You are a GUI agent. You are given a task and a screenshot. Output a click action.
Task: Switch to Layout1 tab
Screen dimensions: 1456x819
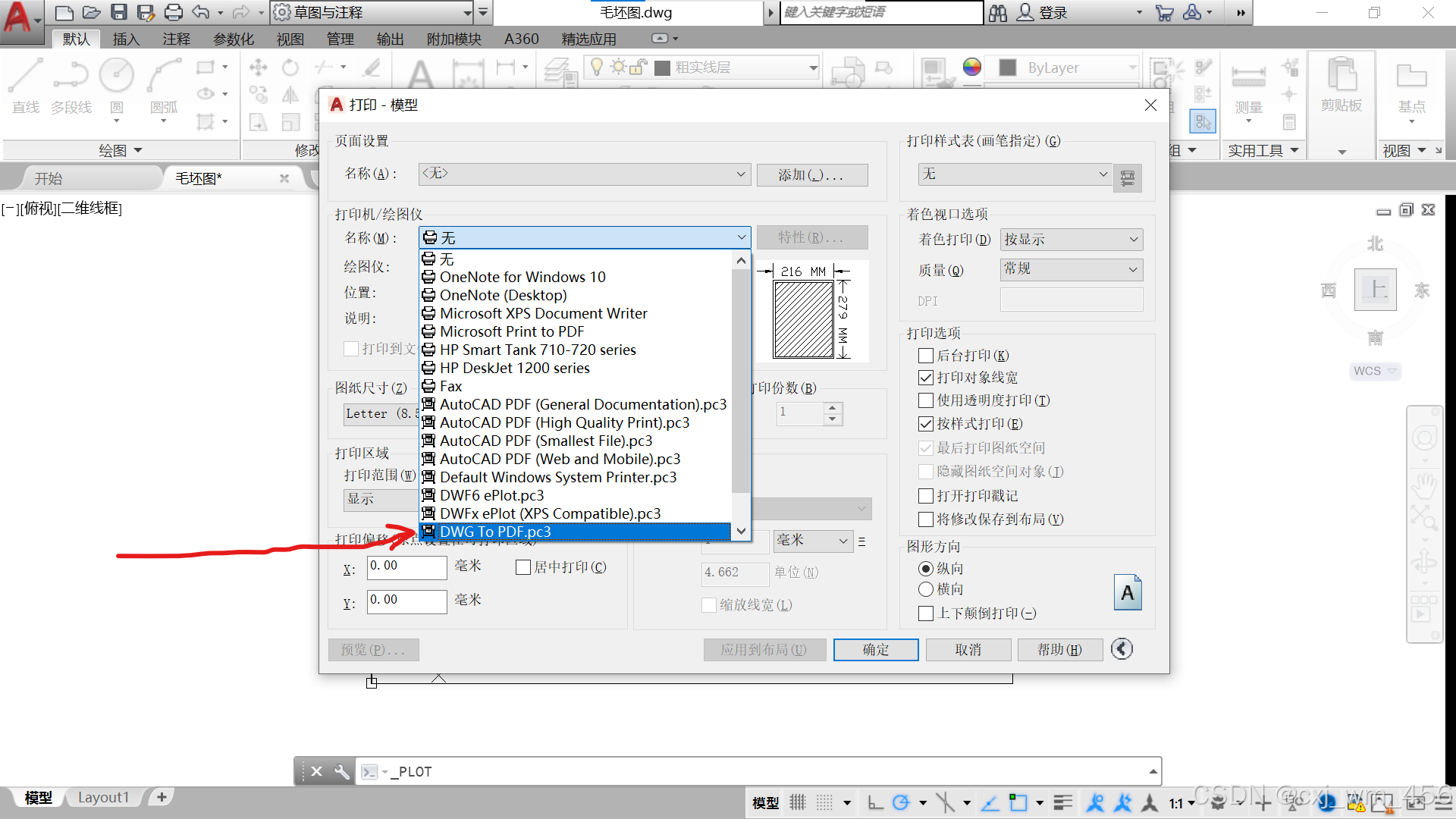(103, 797)
